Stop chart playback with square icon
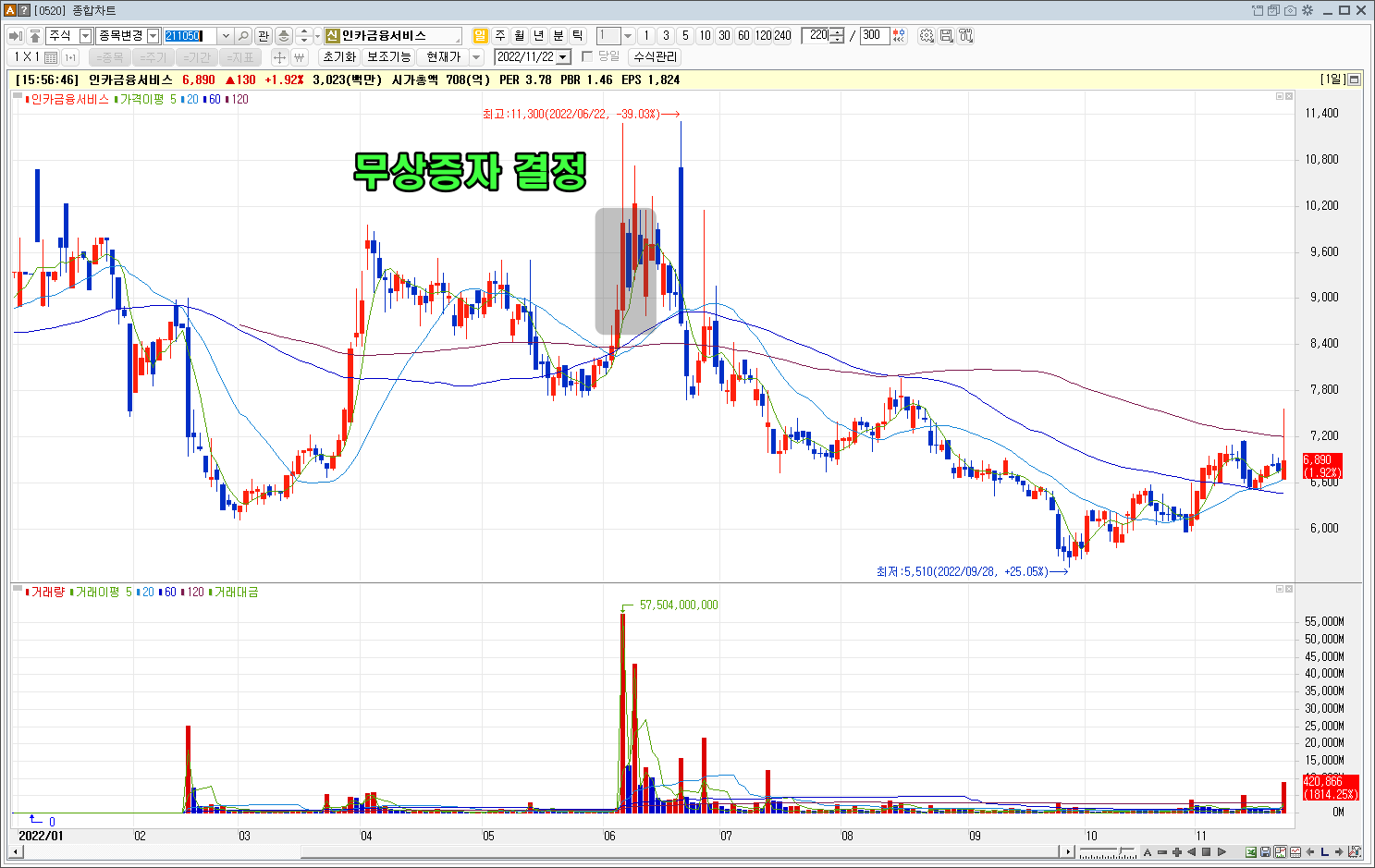 pos(1206,851)
